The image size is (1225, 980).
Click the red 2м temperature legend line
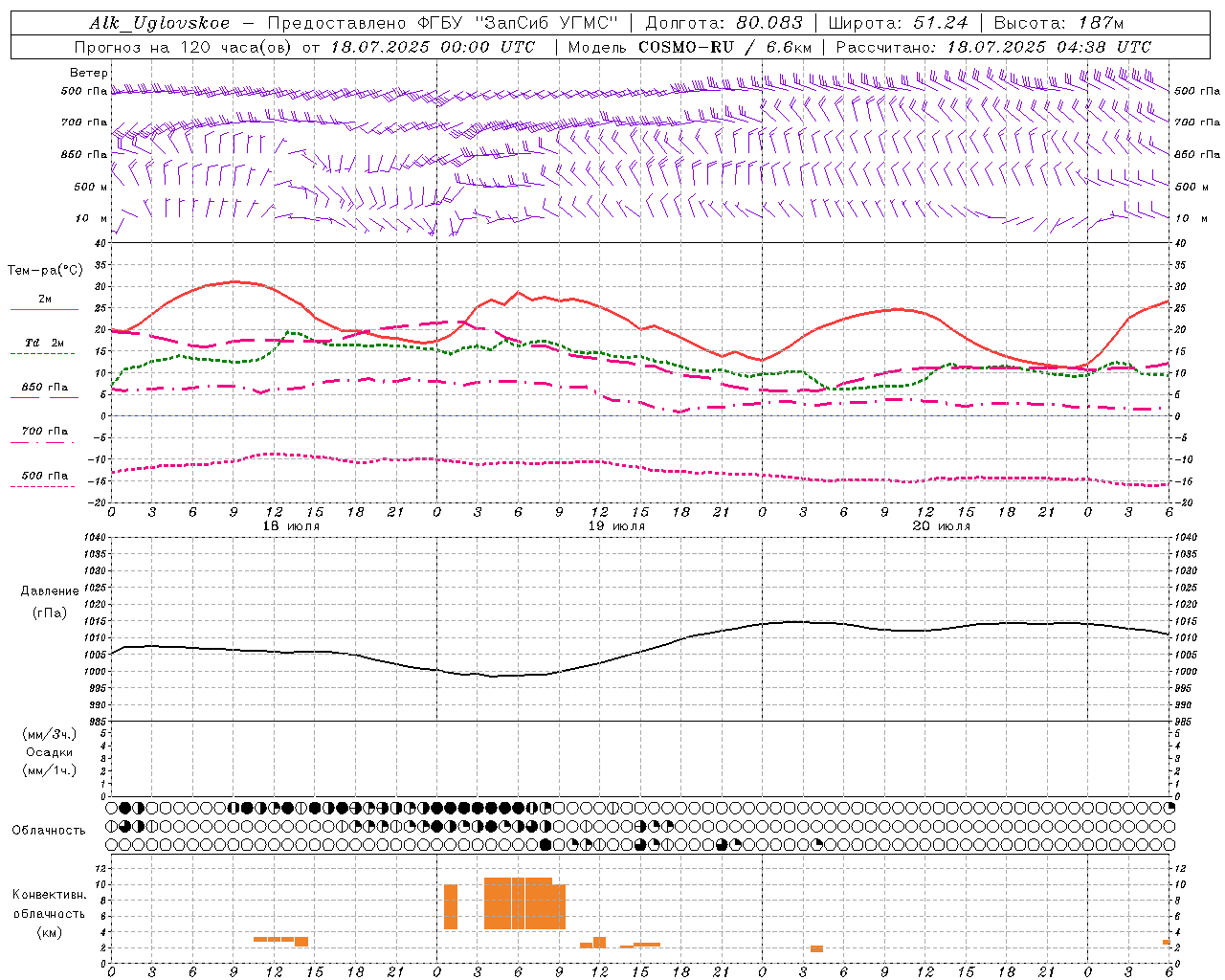(44, 309)
